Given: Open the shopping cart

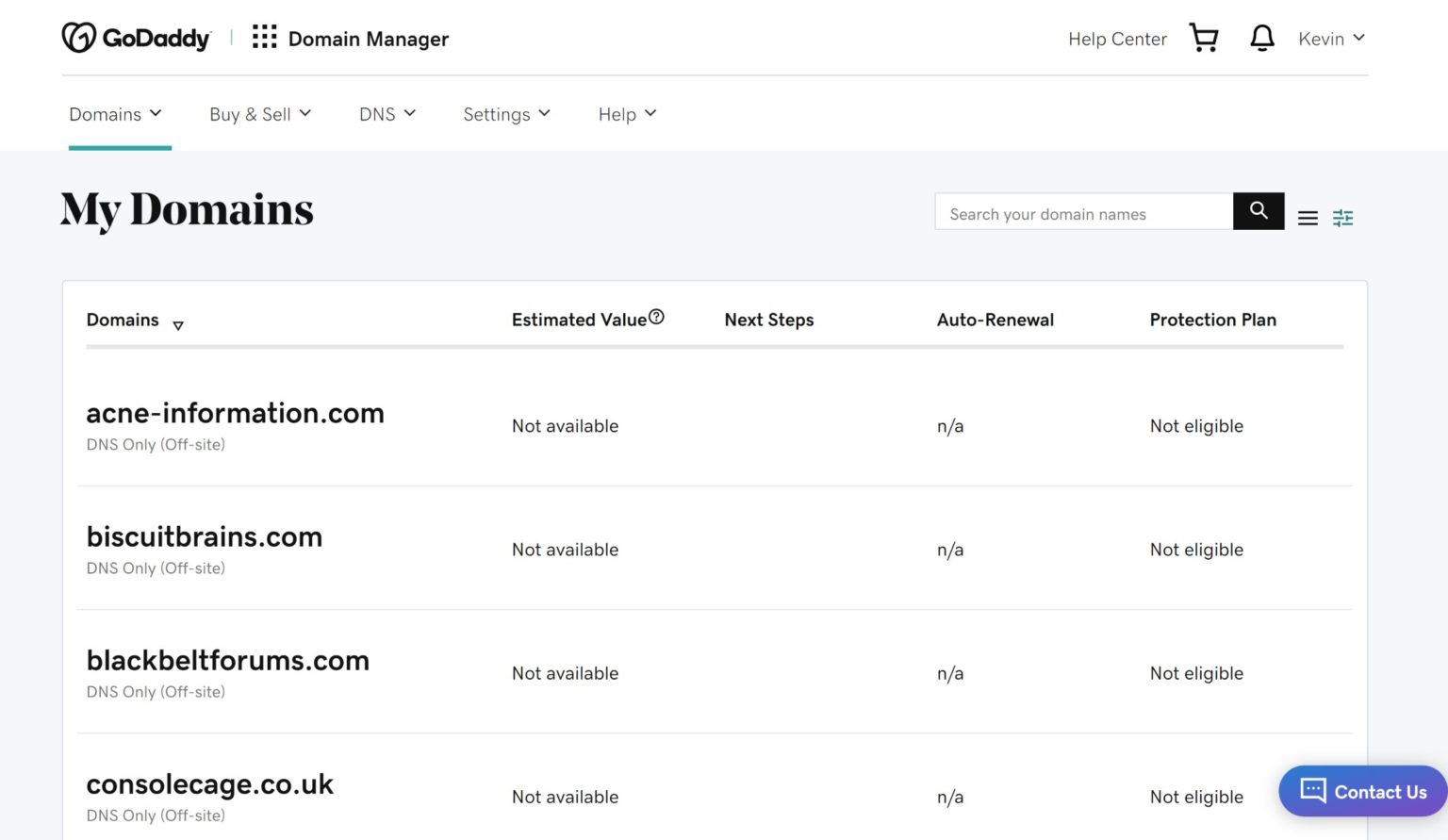Looking at the screenshot, I should click(x=1204, y=37).
